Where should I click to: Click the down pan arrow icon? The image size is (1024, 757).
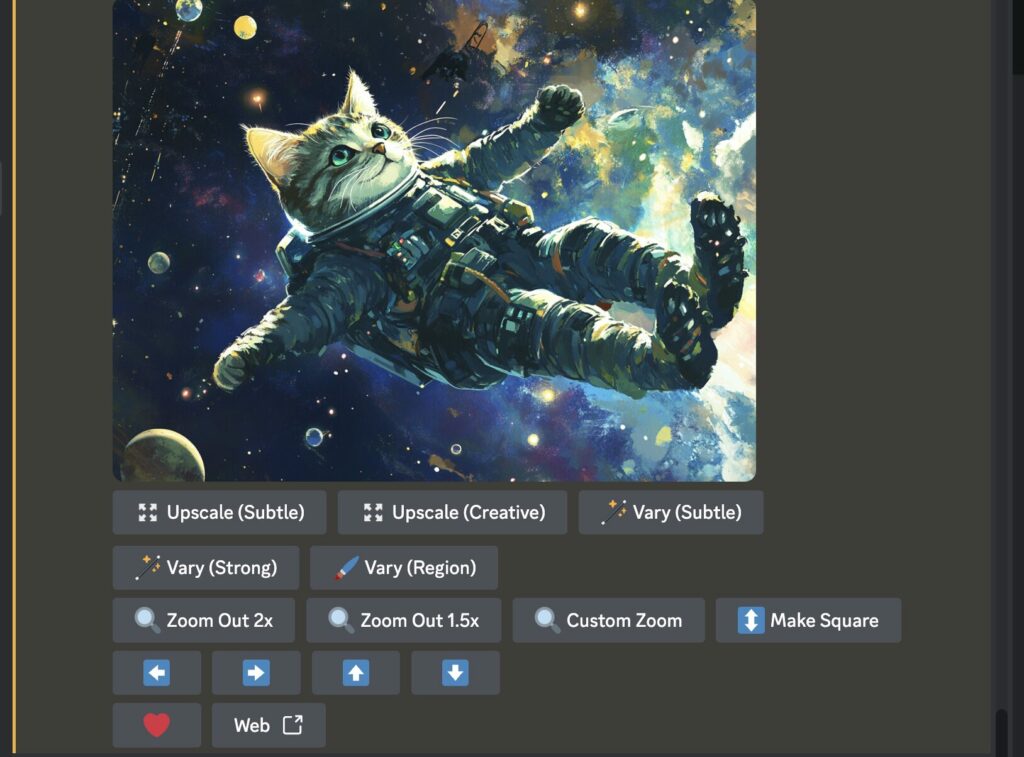455,672
